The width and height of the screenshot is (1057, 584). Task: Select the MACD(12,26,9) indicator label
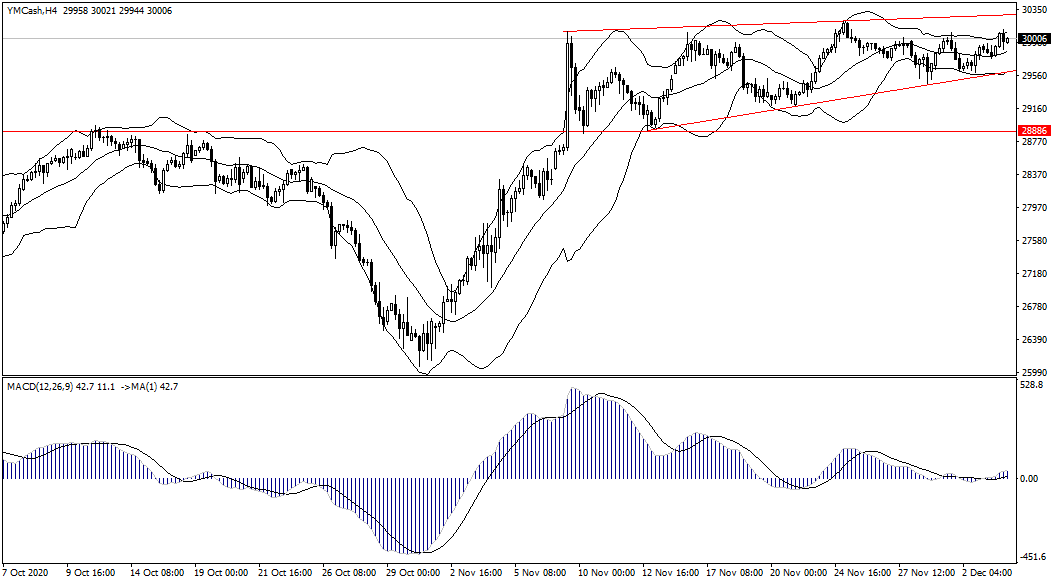[45, 386]
